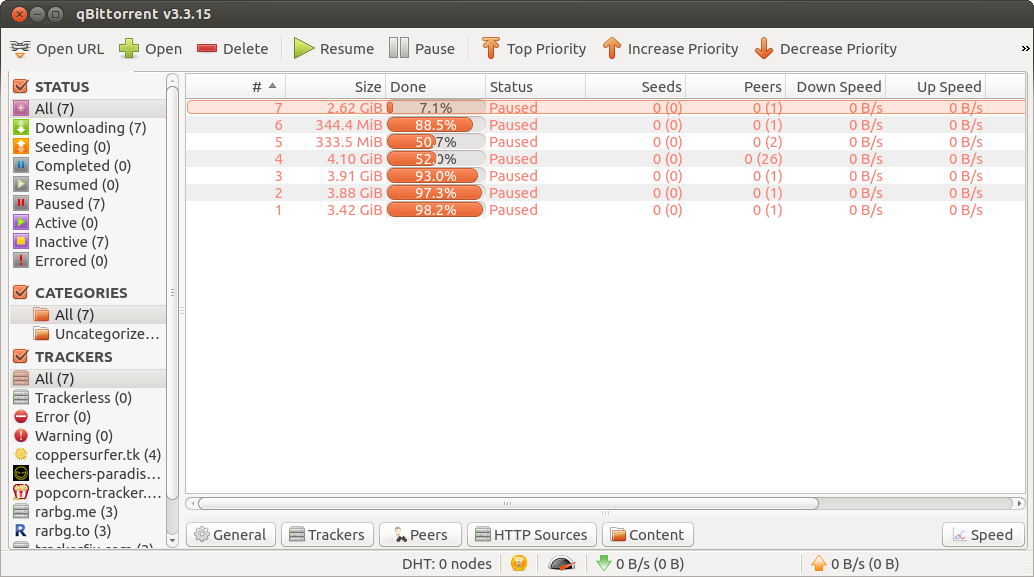Toggle the CATEGORIES section checkbox
Image resolution: width=1034 pixels, height=577 pixels.
tap(20, 292)
